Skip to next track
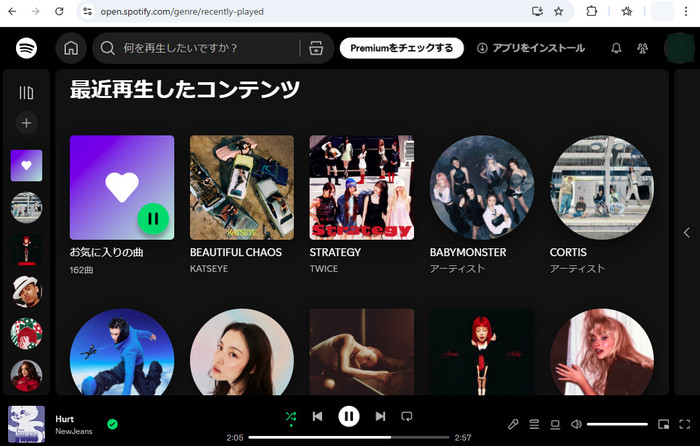 (x=380, y=417)
